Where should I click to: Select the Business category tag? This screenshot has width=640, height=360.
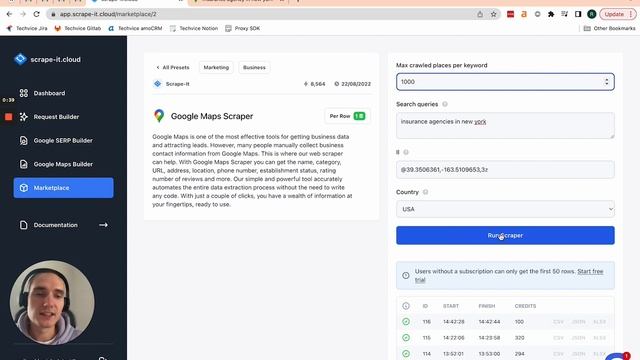pos(254,67)
